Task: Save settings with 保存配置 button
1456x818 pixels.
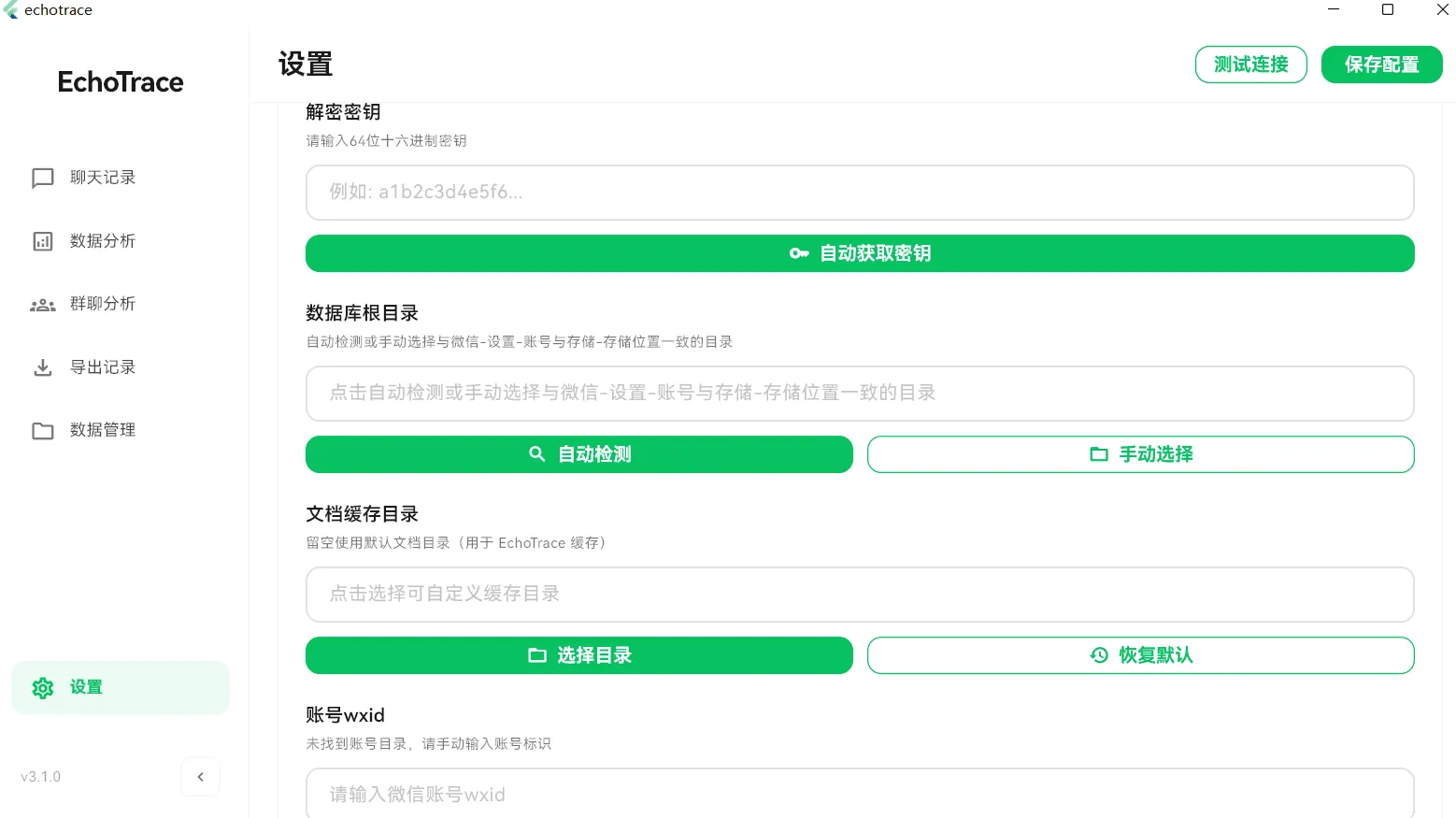Action: [1381, 65]
